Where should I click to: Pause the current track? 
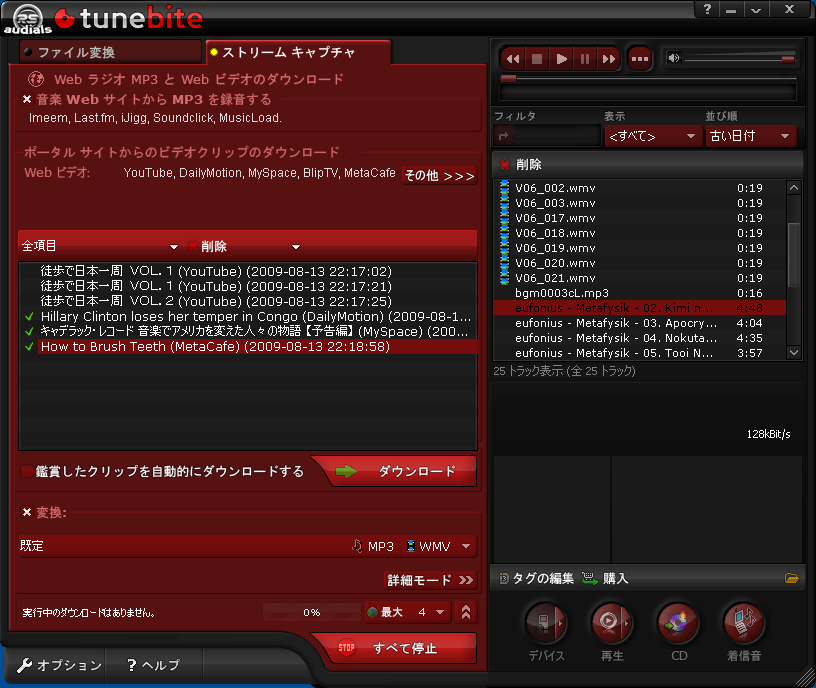[585, 59]
